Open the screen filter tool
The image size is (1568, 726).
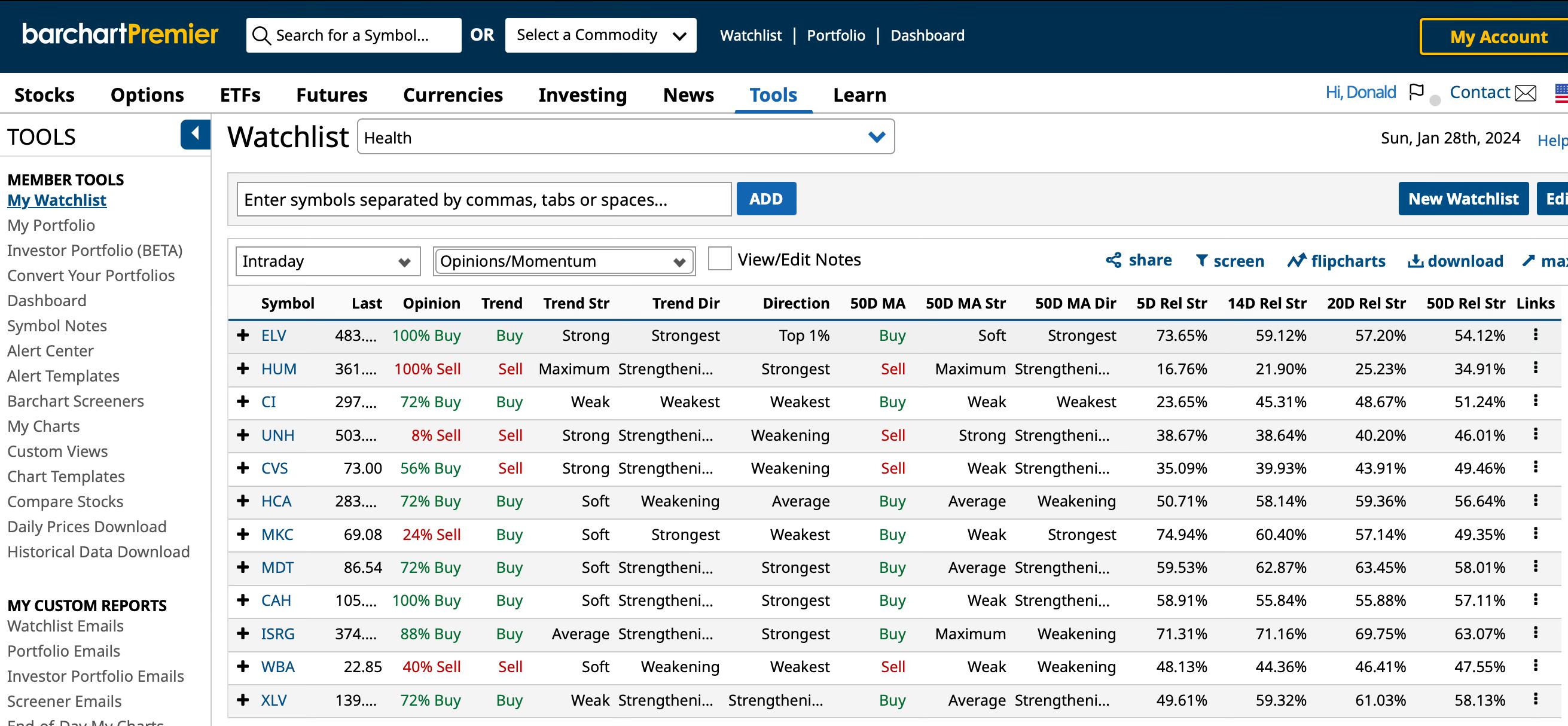click(1230, 261)
